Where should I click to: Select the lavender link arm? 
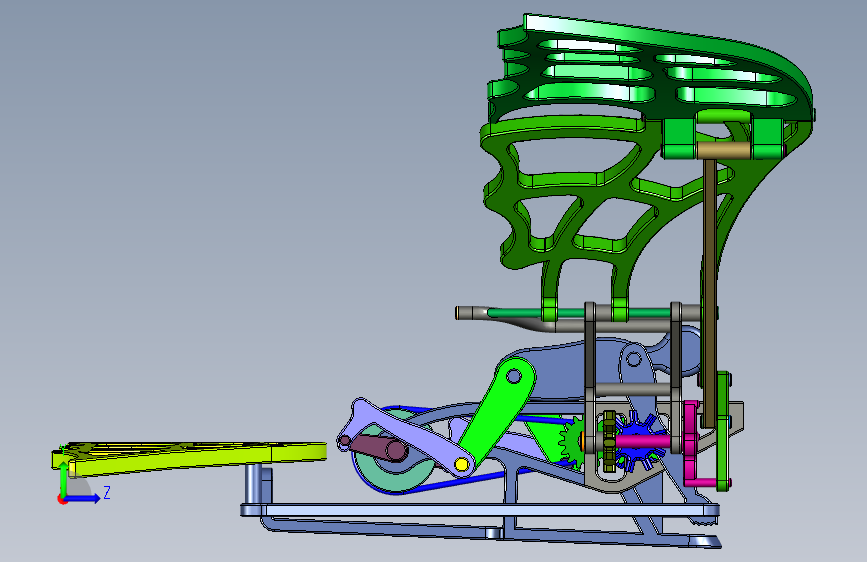404,434
